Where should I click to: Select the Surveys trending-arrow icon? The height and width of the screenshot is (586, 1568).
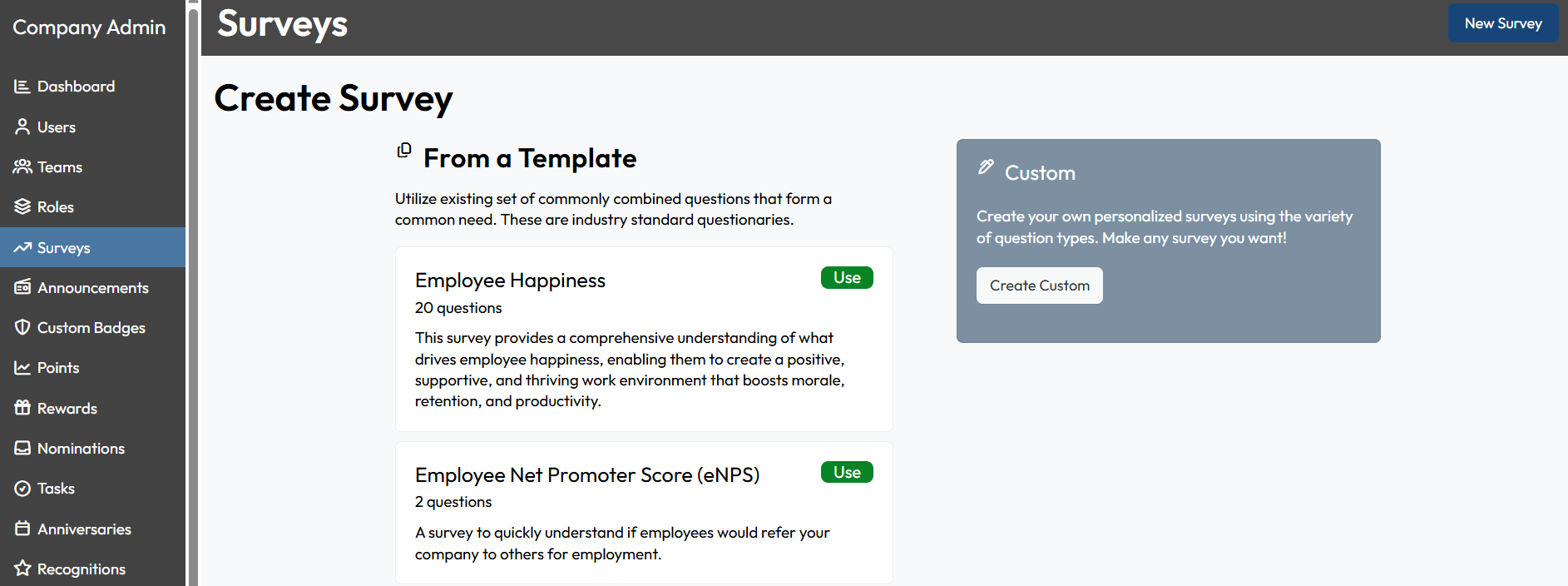pos(22,247)
